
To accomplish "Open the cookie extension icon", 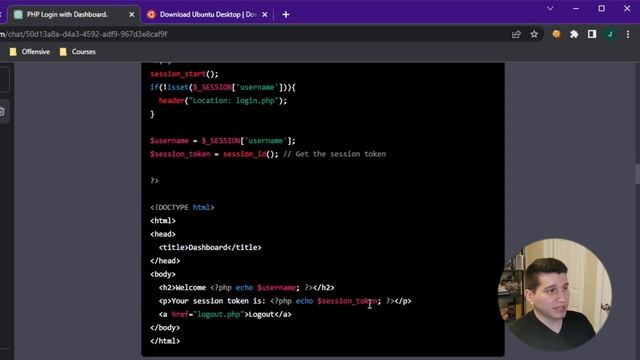I will [x=556, y=34].
